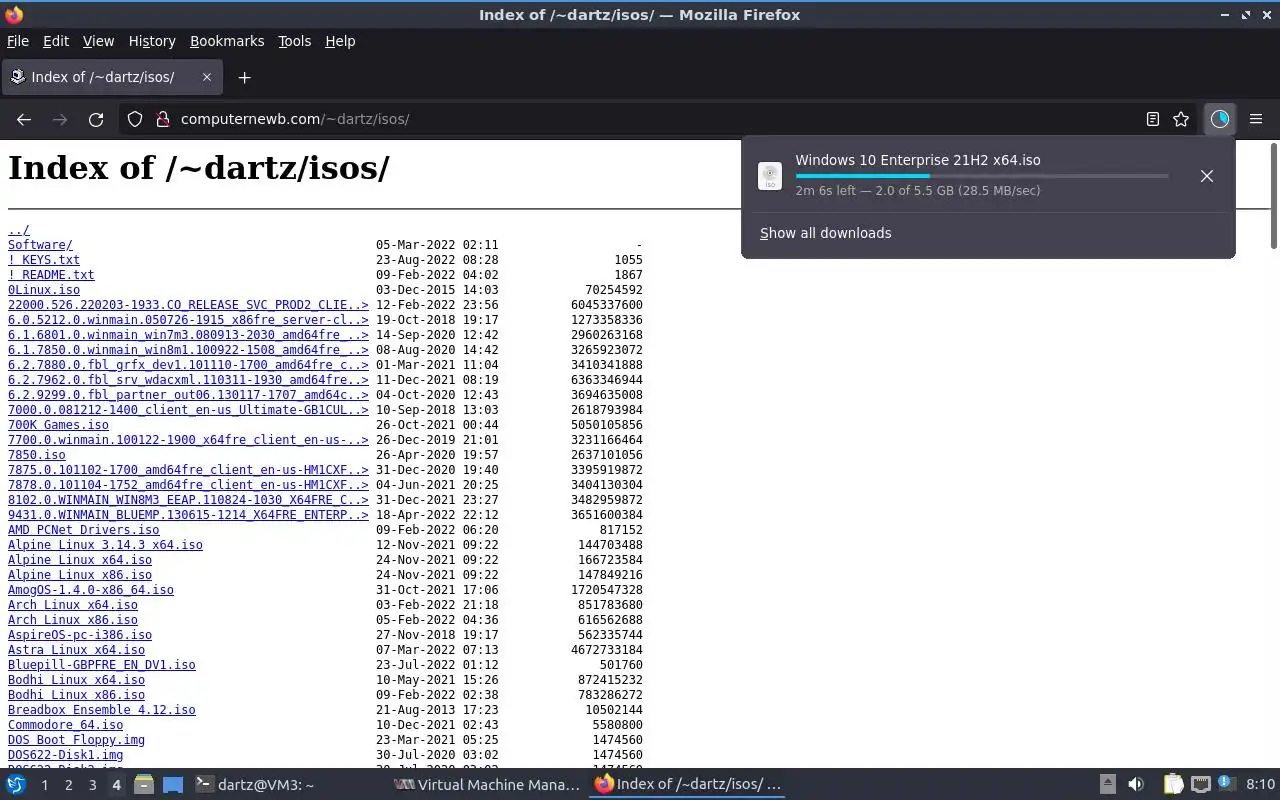Click the forward navigation arrow
Screen dimensions: 1280x800
click(60, 119)
